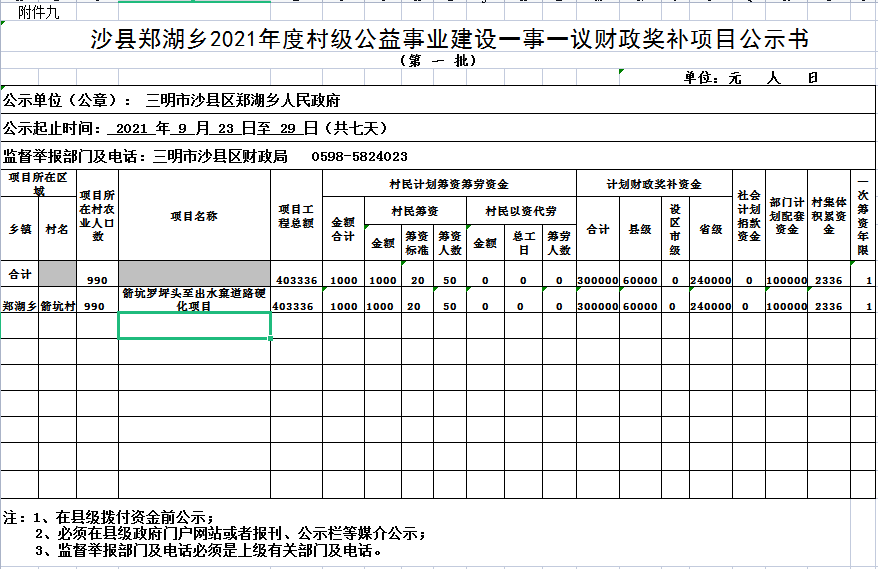Click the green-bordered empty cell under project name
This screenshot has width=878, height=569.
(194, 325)
